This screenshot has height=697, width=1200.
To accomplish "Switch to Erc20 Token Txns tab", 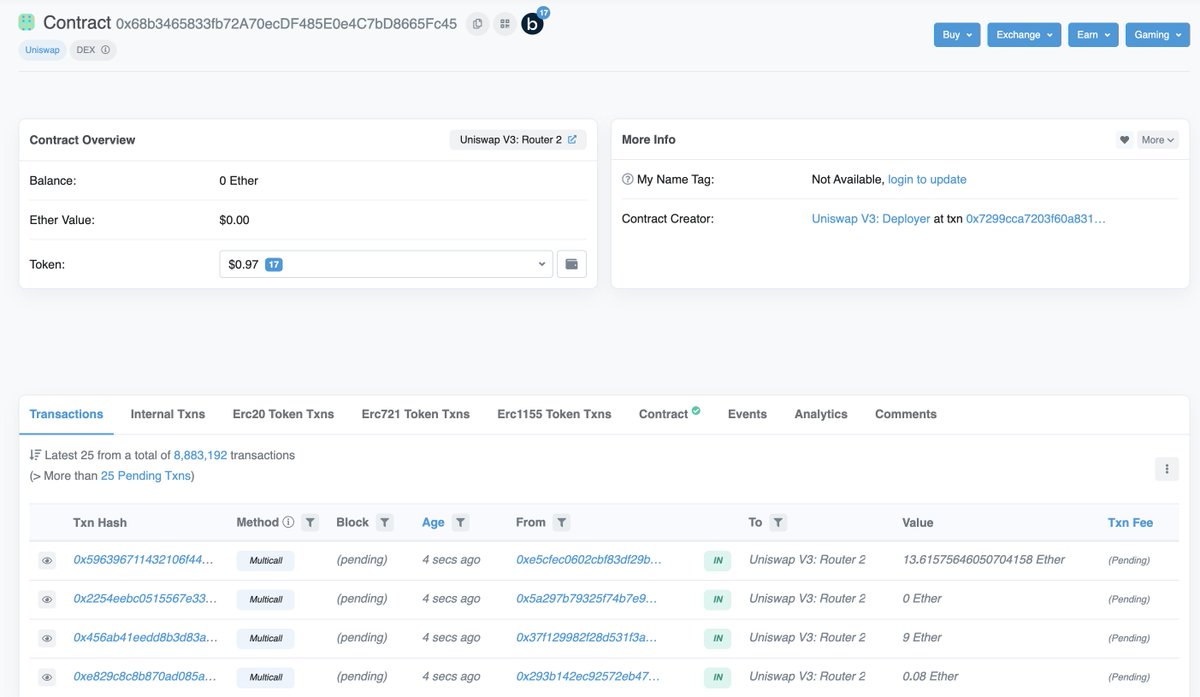I will pos(283,414).
